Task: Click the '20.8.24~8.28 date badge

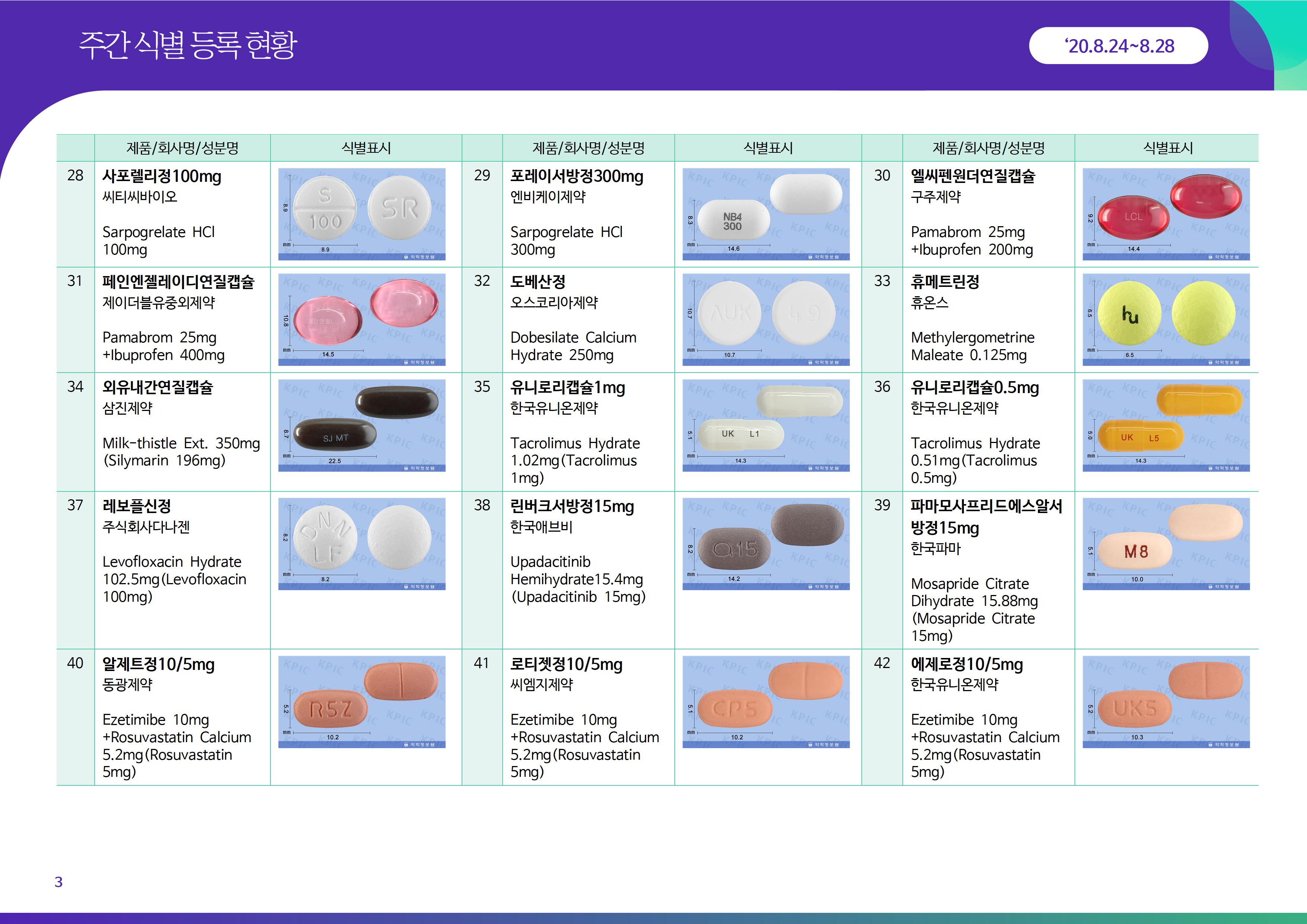Action: [x=1118, y=45]
